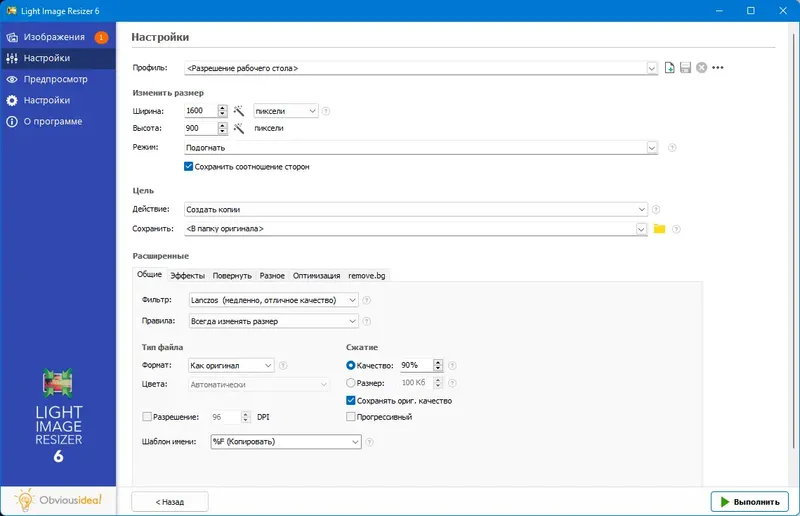800x516 pixels.
Task: Click the Качество 90% input field
Action: click(x=416, y=365)
